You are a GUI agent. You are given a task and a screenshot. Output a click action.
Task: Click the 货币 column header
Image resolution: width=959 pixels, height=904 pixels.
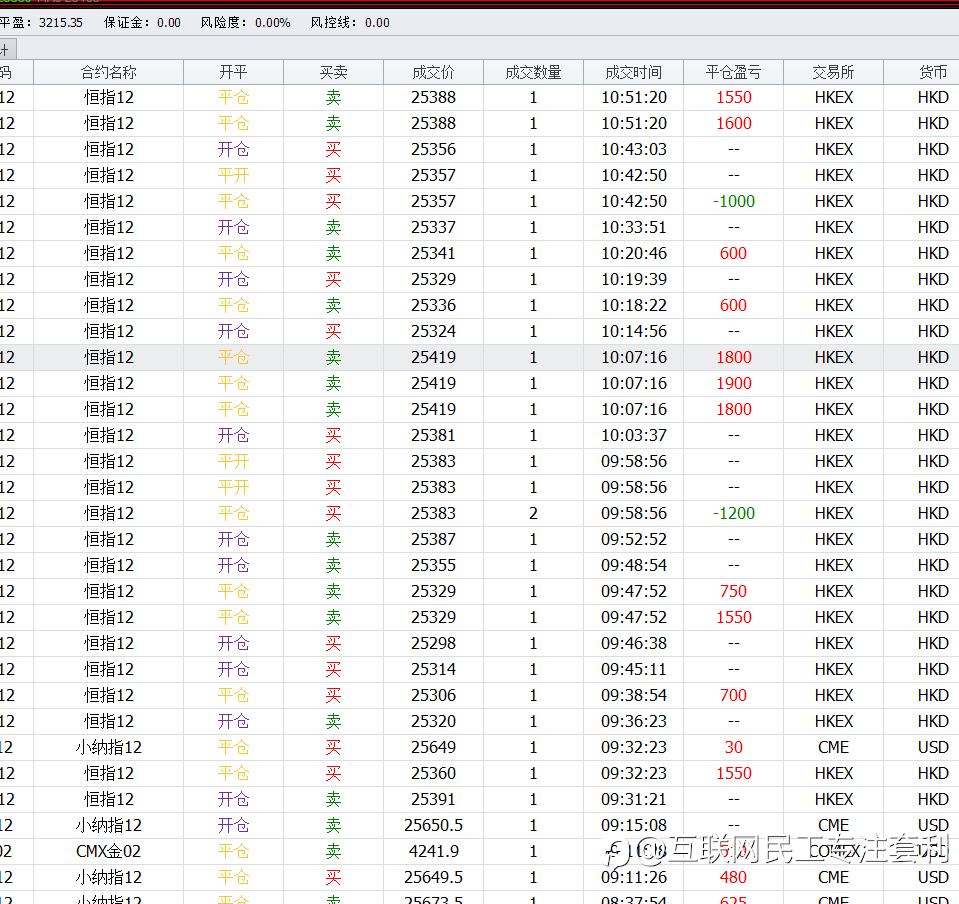933,72
